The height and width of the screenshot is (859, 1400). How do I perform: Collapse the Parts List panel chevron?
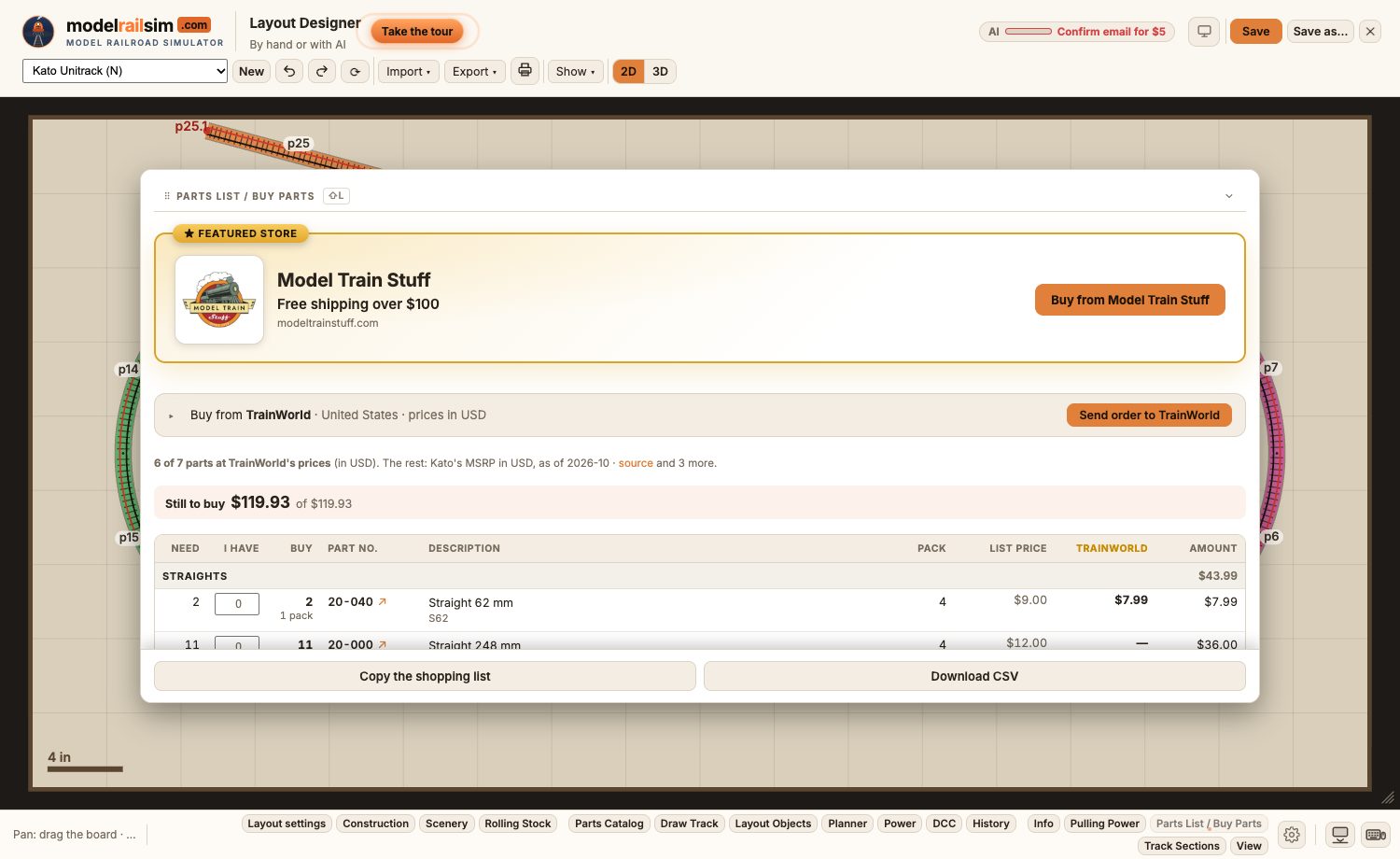[x=1229, y=196]
